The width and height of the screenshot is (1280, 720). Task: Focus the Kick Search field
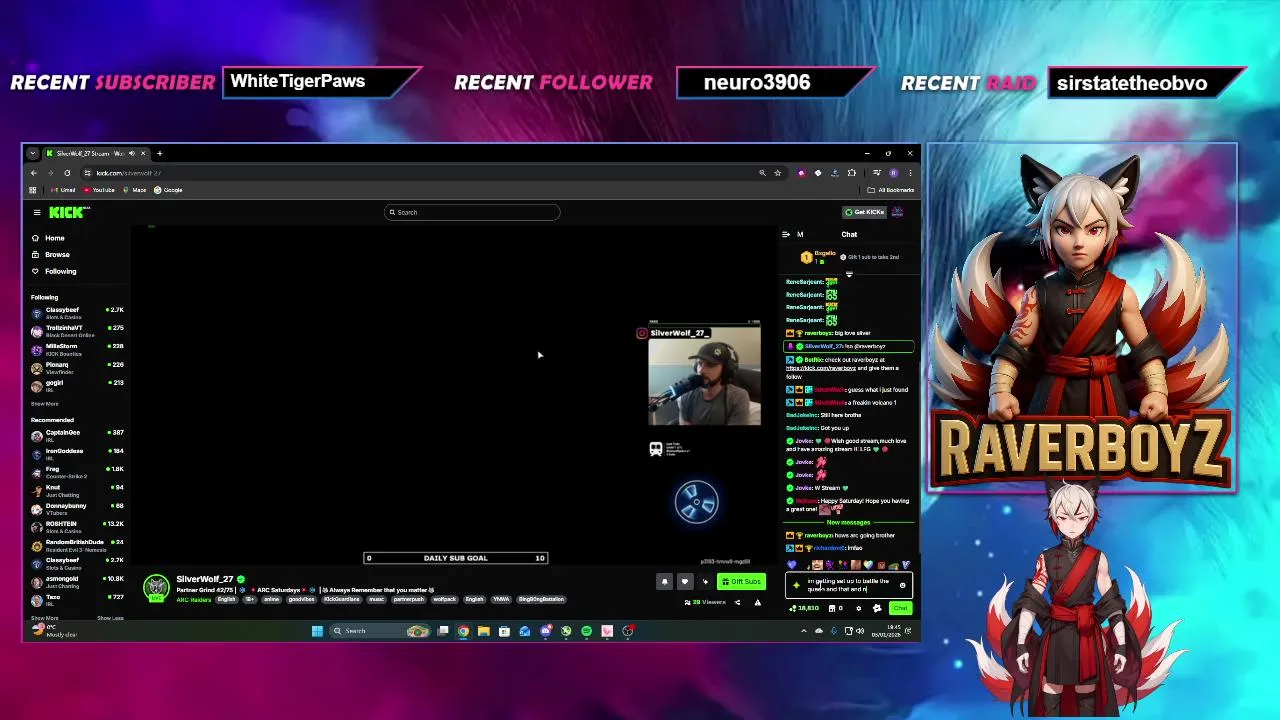click(x=472, y=212)
